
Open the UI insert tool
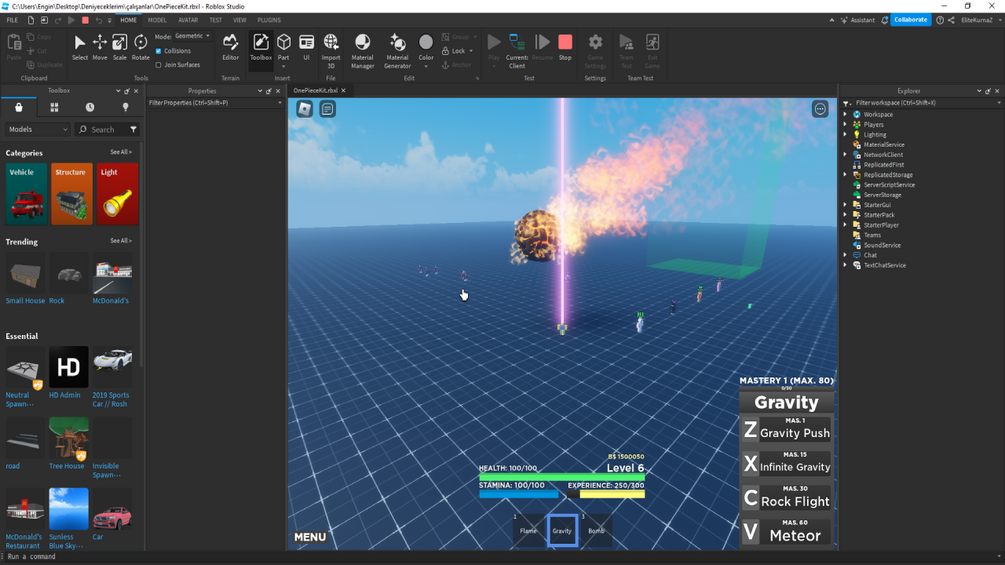306,47
